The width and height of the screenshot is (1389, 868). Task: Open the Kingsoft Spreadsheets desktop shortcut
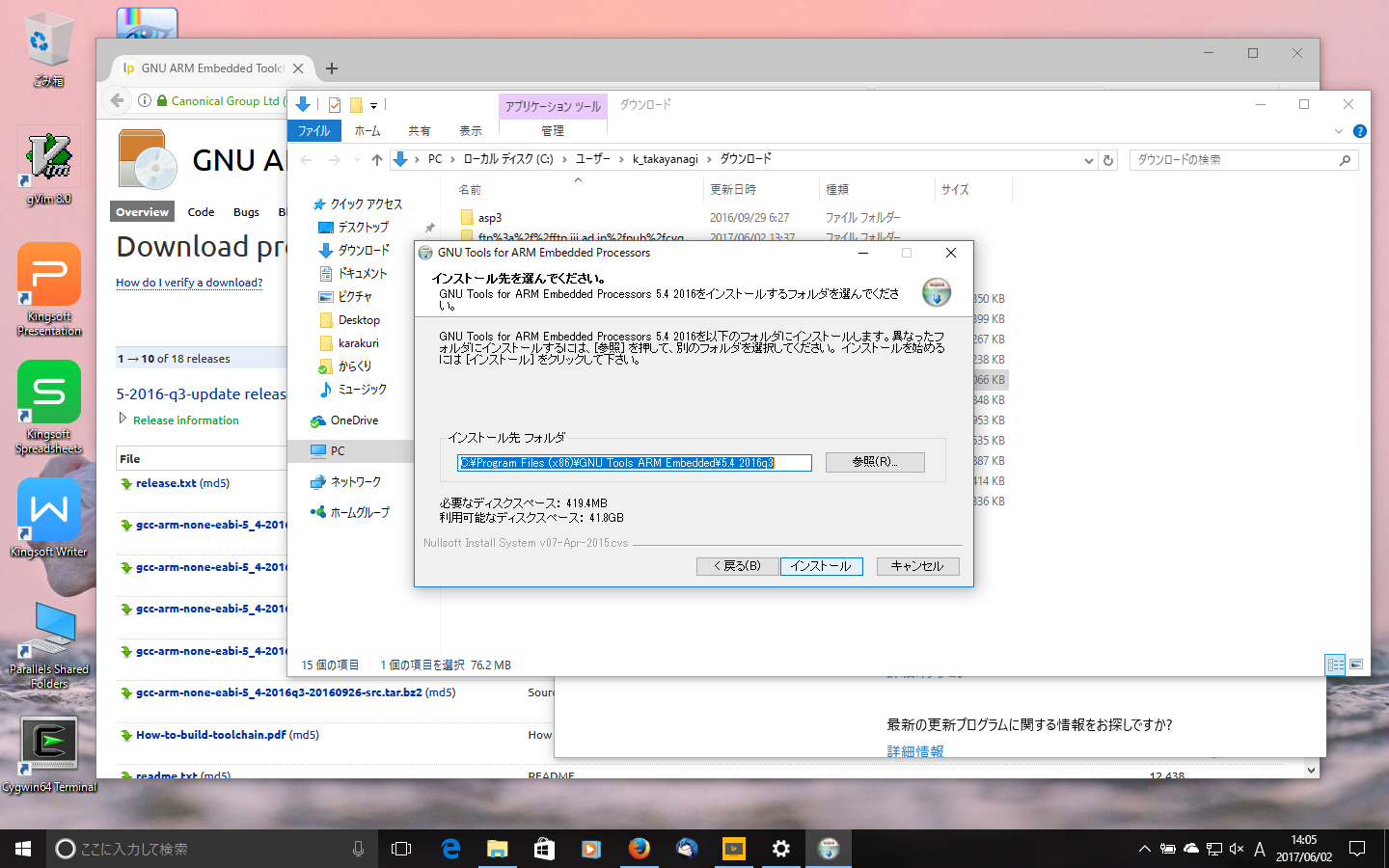click(x=48, y=407)
